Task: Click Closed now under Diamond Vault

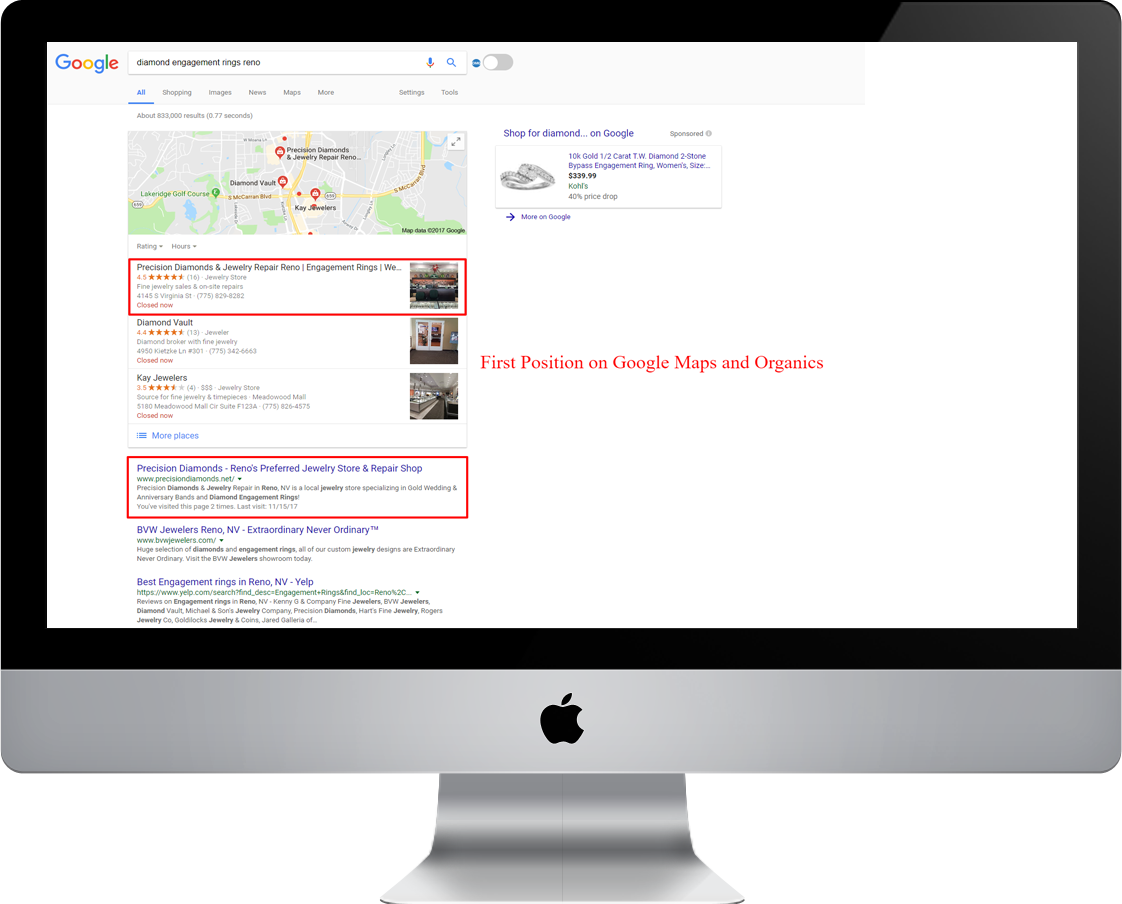Action: (155, 360)
